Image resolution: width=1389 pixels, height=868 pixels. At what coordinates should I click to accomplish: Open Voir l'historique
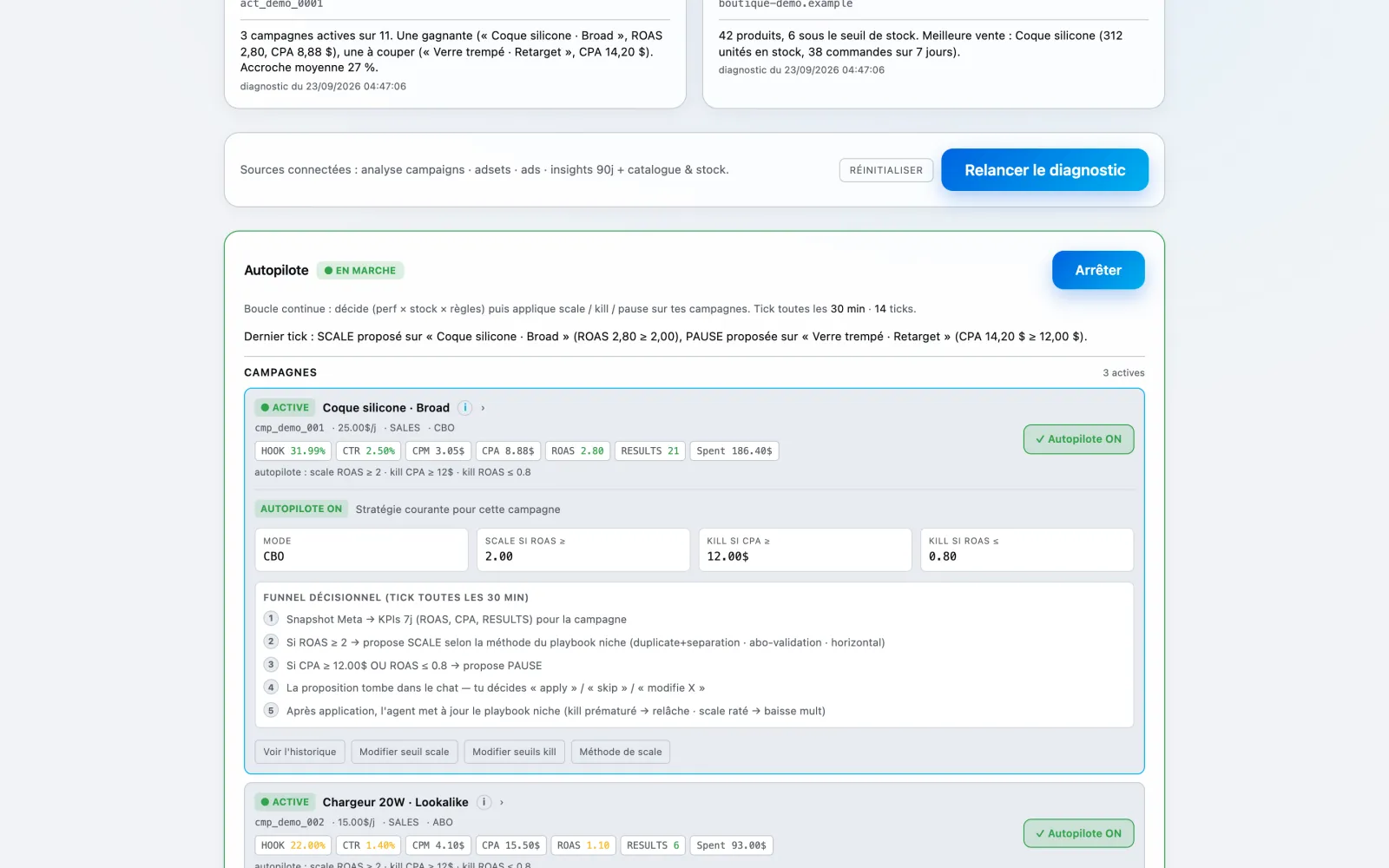(x=300, y=752)
